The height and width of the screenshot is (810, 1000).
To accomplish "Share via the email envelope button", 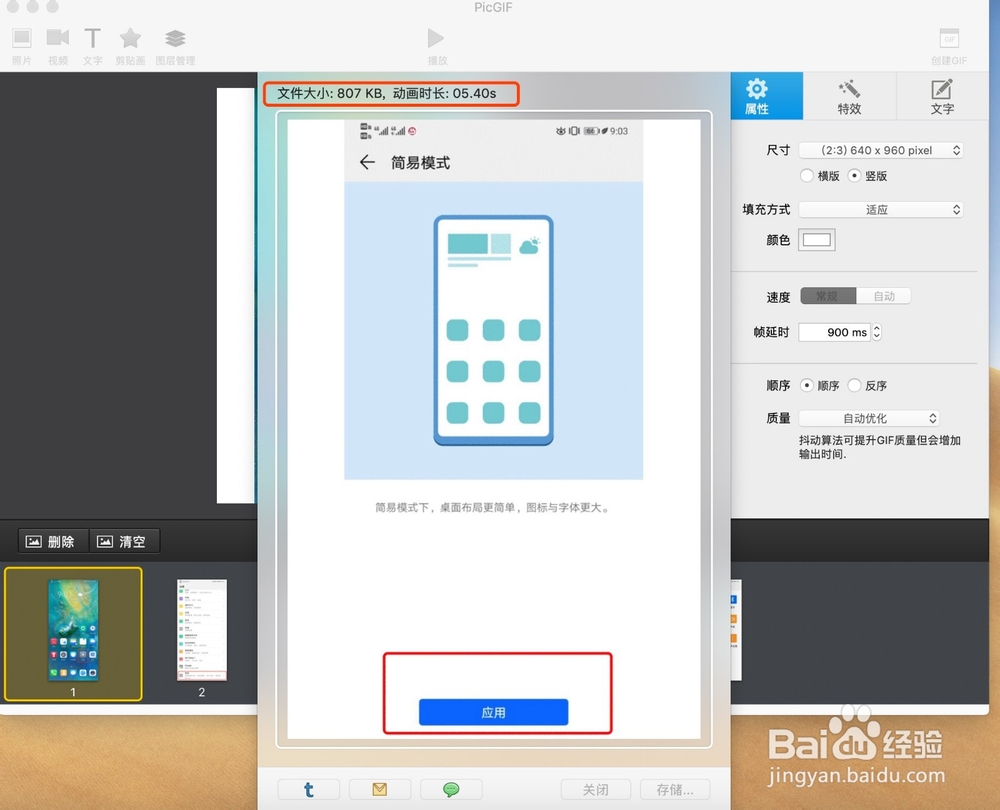I will tap(379, 790).
